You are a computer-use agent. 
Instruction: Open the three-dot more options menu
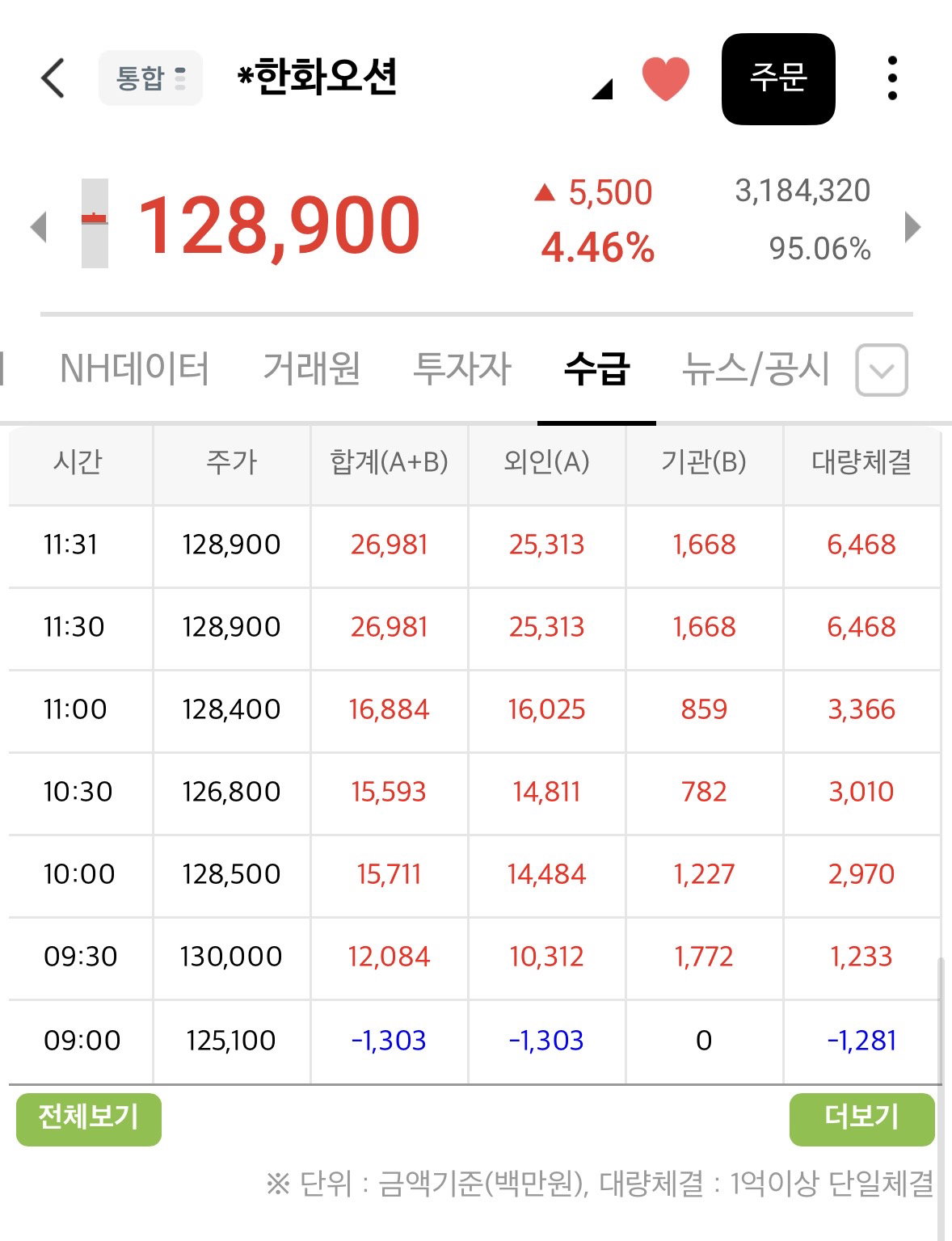[x=892, y=78]
